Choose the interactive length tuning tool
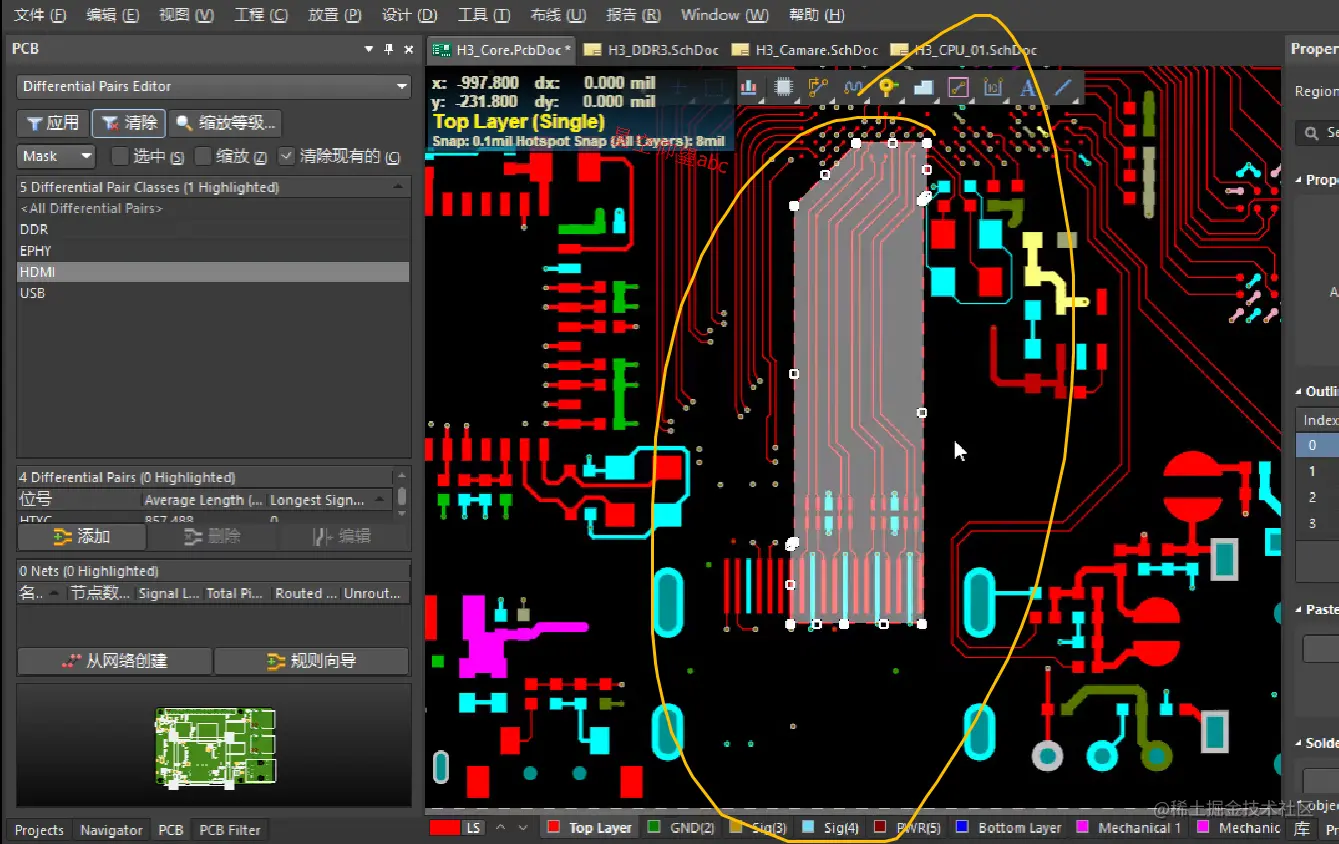The width and height of the screenshot is (1339, 844). (853, 87)
